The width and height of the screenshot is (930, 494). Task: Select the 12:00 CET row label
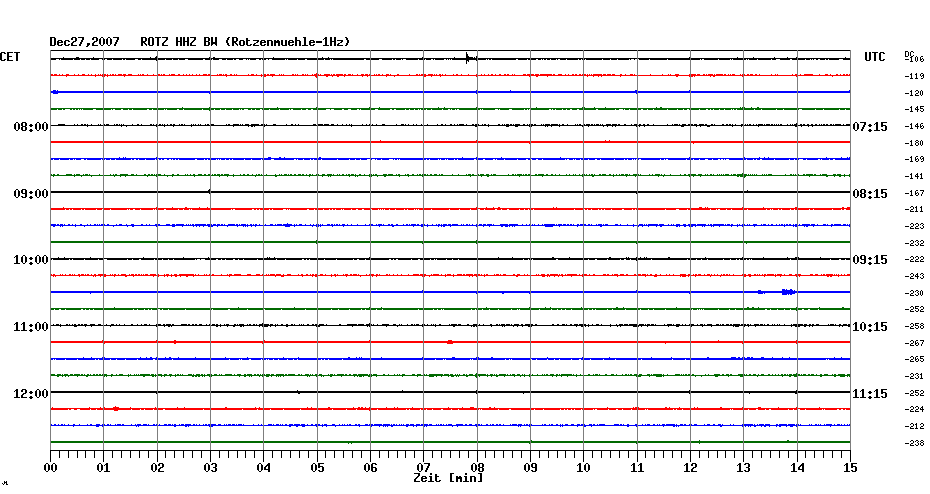click(31, 394)
